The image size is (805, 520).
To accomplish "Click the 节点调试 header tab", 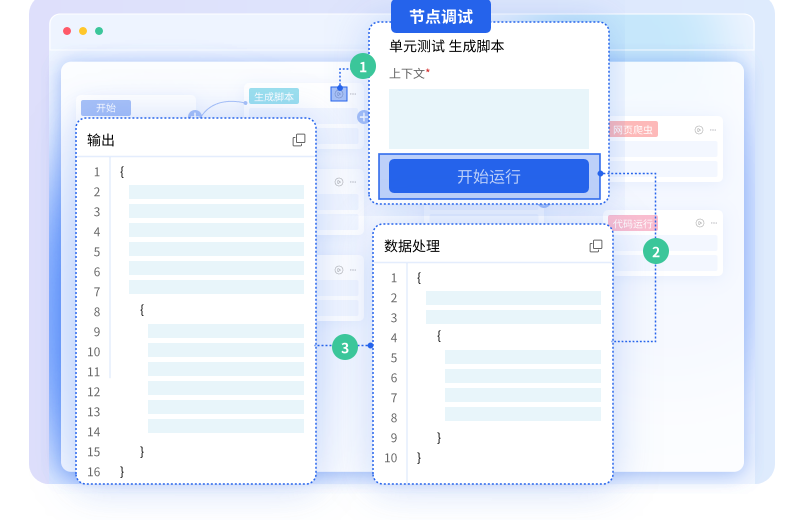I will (441, 17).
